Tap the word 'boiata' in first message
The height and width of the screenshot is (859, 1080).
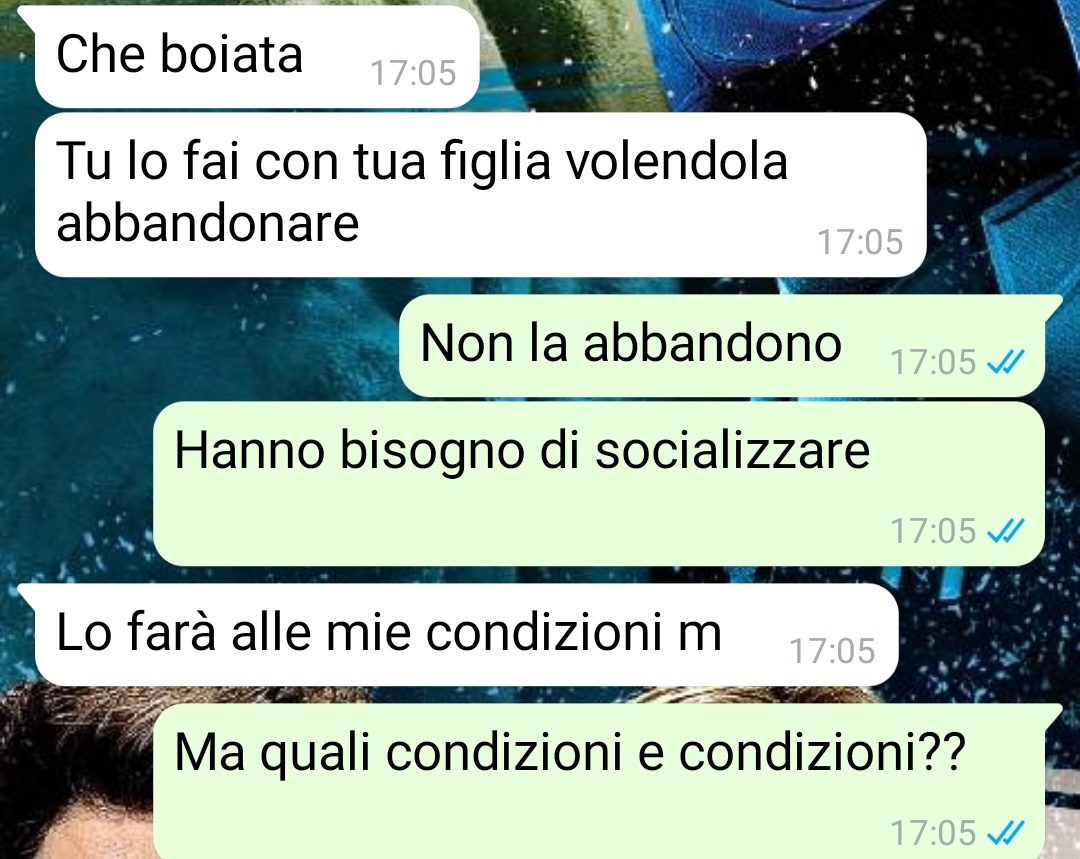[231, 54]
